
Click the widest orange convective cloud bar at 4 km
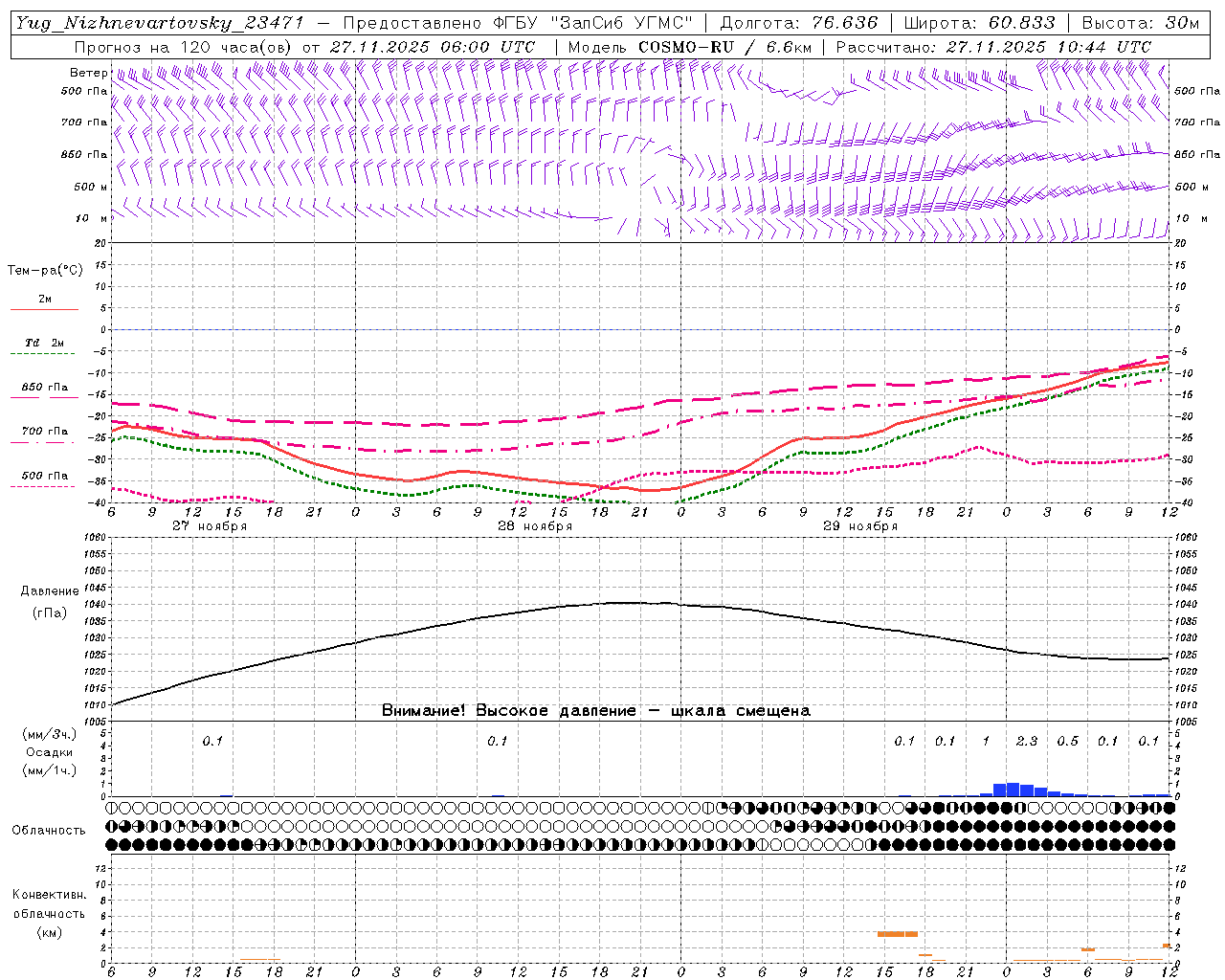coord(898,934)
